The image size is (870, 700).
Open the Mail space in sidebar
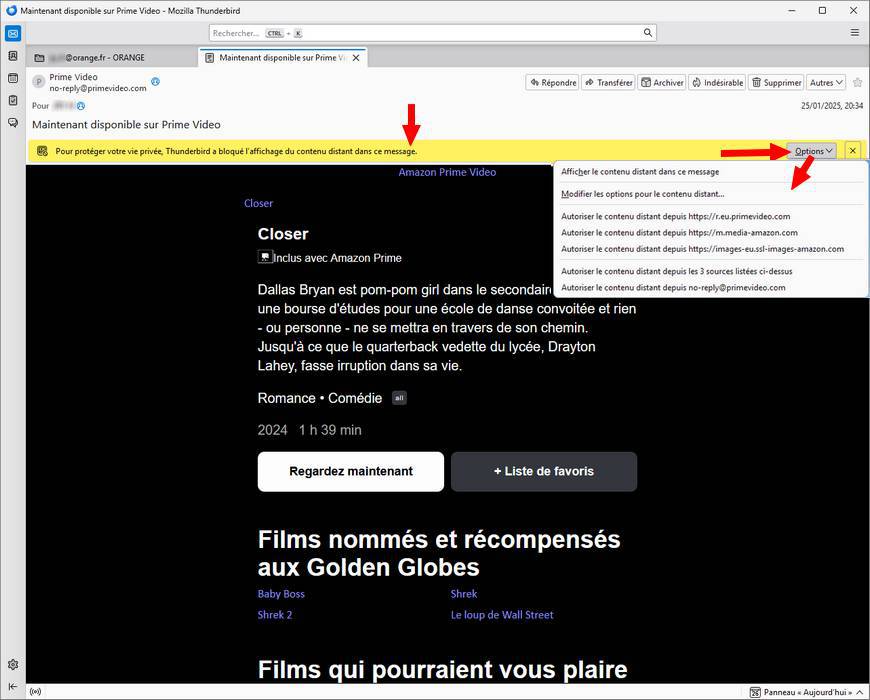(13, 33)
